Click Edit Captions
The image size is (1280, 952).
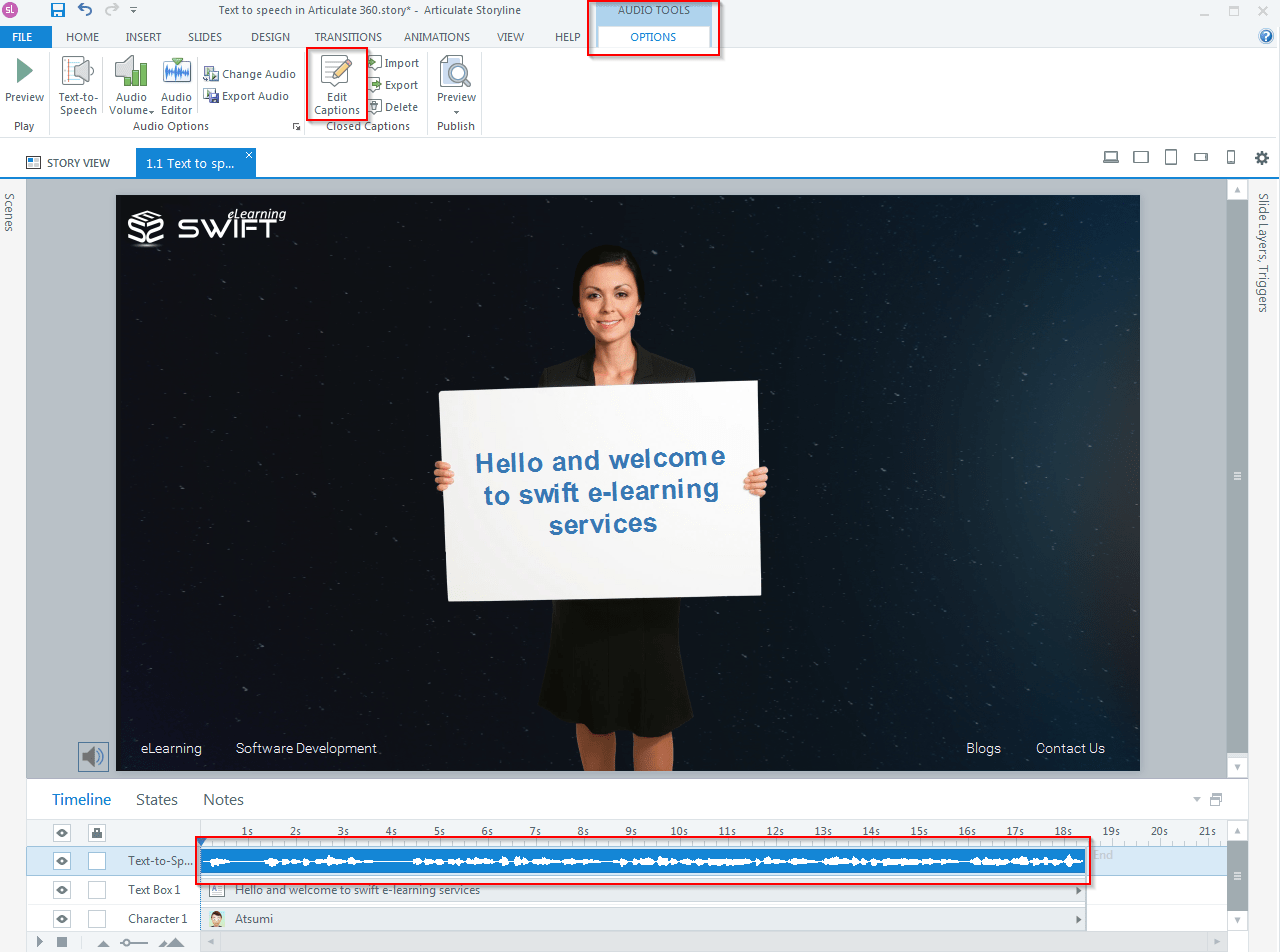tap(337, 85)
